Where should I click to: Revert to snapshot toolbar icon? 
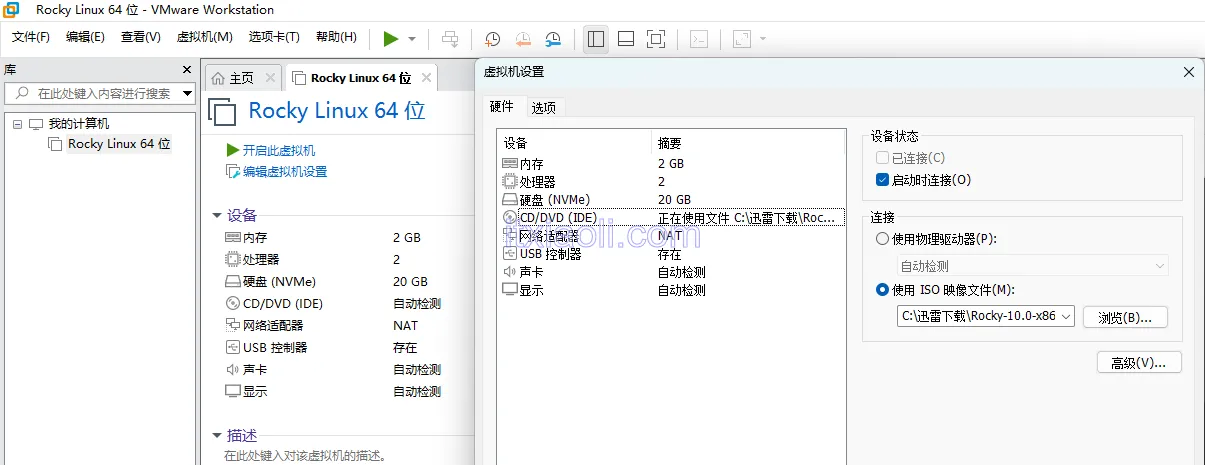point(523,39)
